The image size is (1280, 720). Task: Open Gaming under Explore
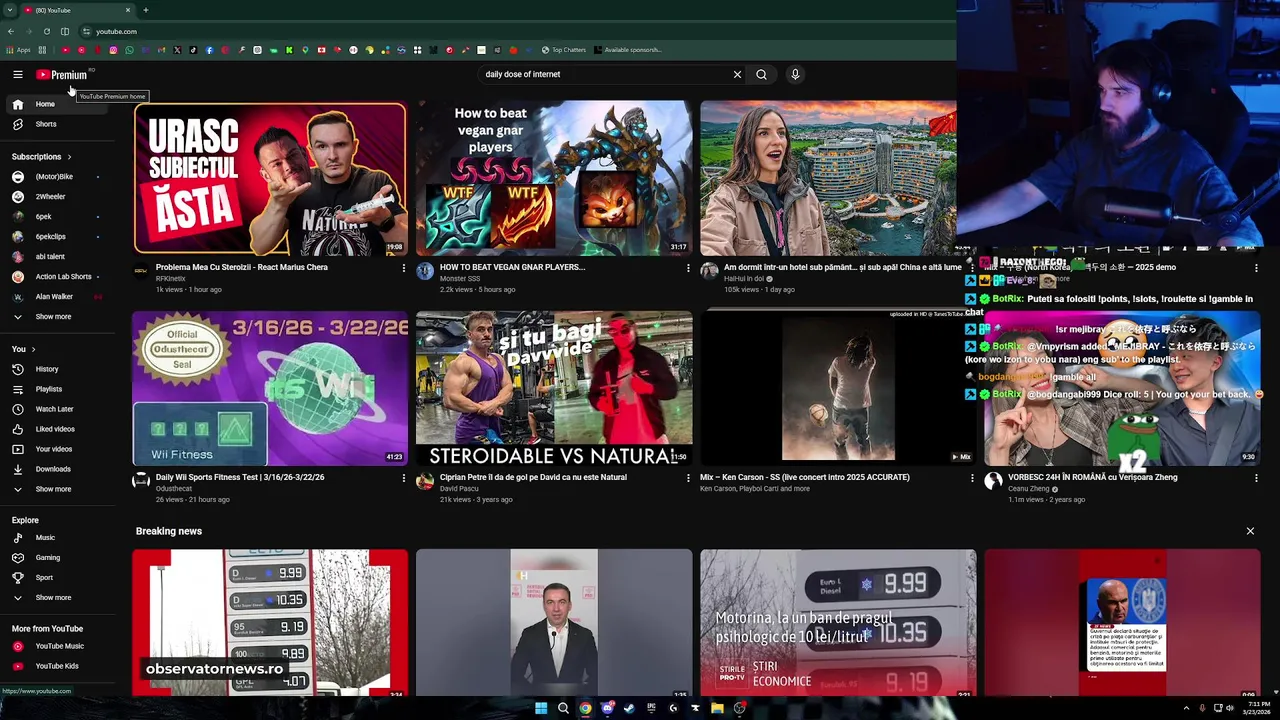(x=59, y=558)
